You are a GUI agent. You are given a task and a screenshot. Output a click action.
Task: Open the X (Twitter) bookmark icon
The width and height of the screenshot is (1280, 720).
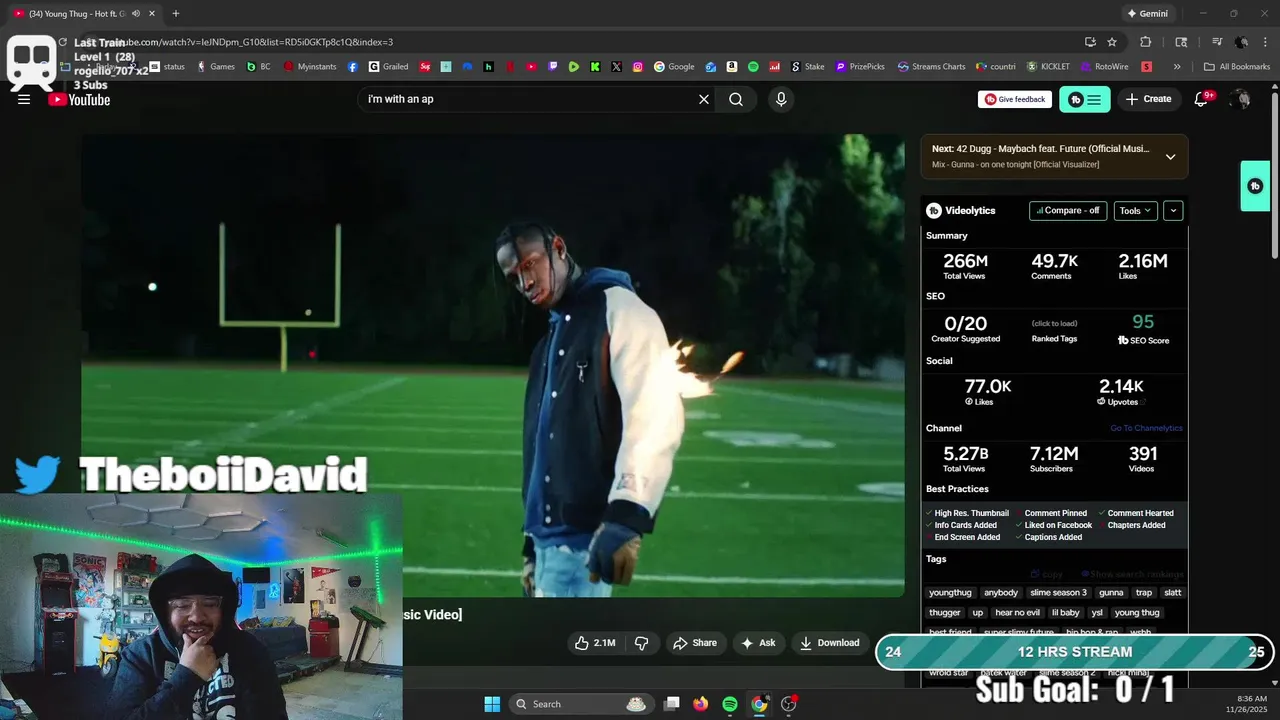(616, 67)
